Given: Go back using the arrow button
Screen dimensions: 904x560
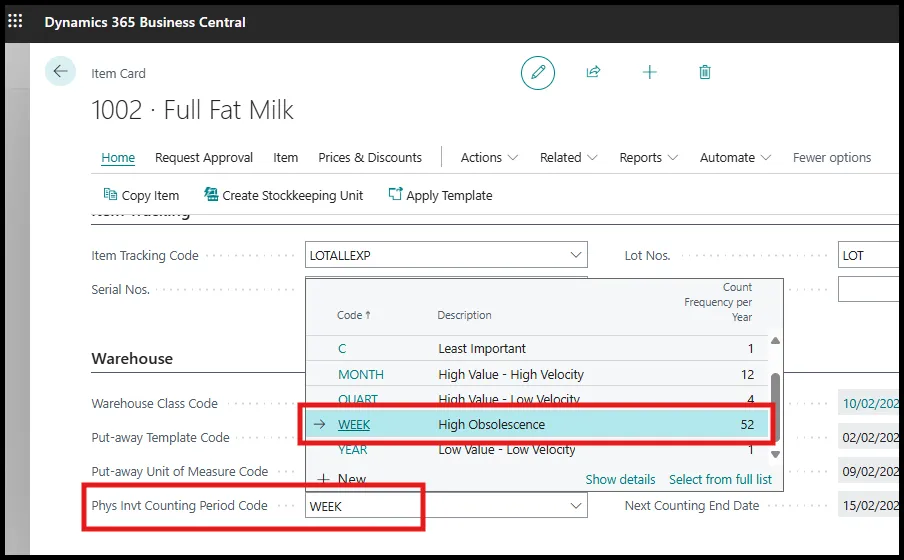Looking at the screenshot, I should click(60, 72).
